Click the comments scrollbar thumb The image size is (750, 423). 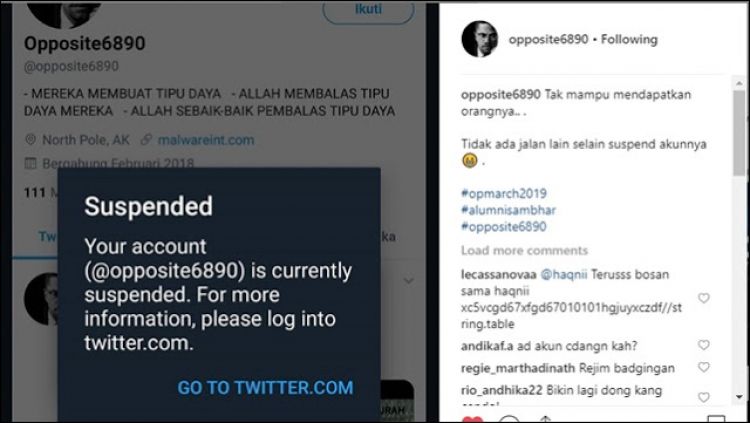pos(739,132)
